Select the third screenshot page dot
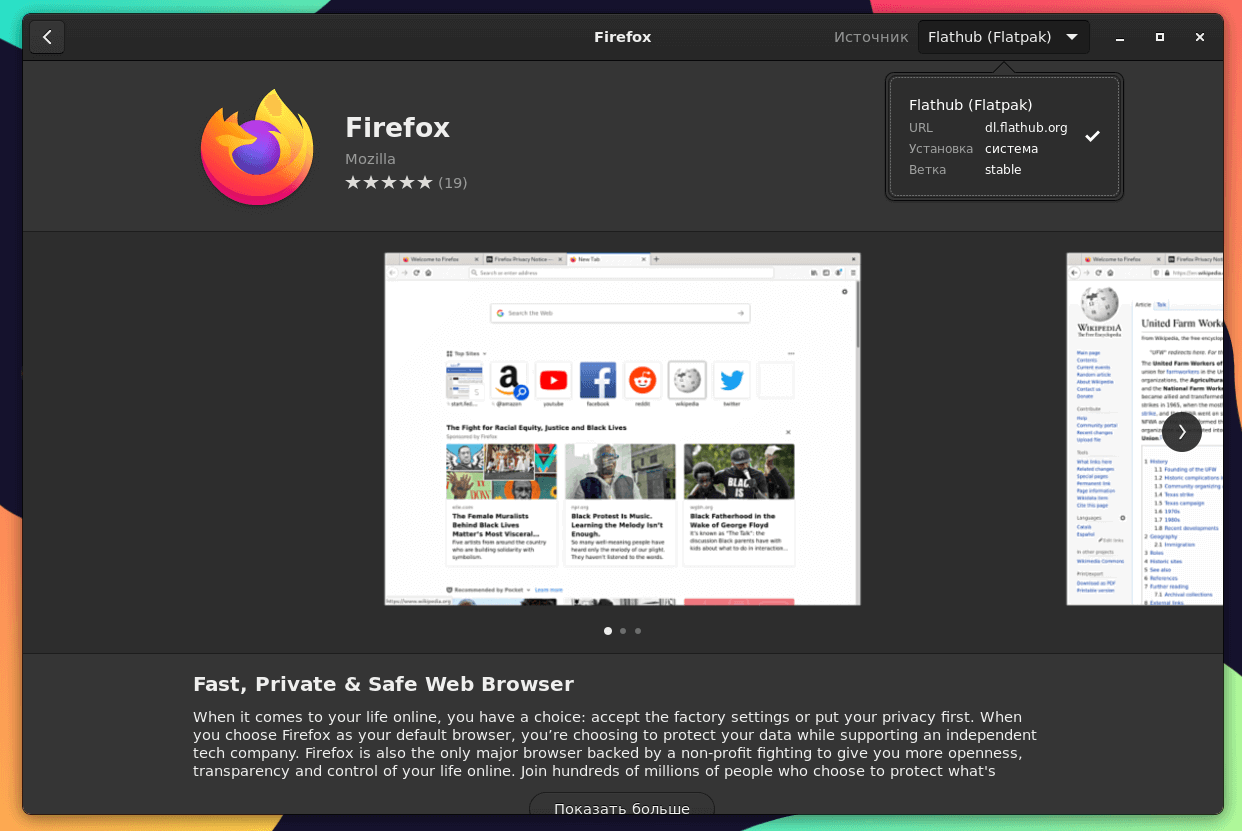This screenshot has height=831, width=1242. click(638, 631)
